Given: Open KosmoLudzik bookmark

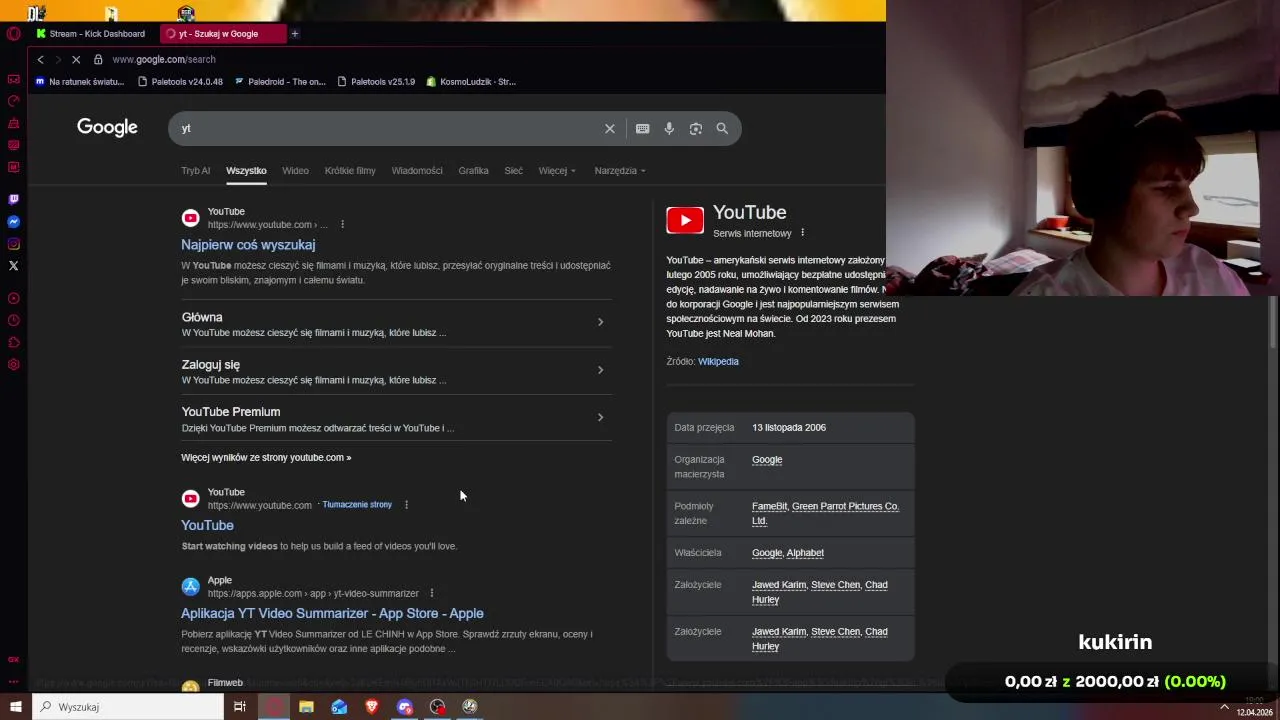Looking at the screenshot, I should coord(470,82).
